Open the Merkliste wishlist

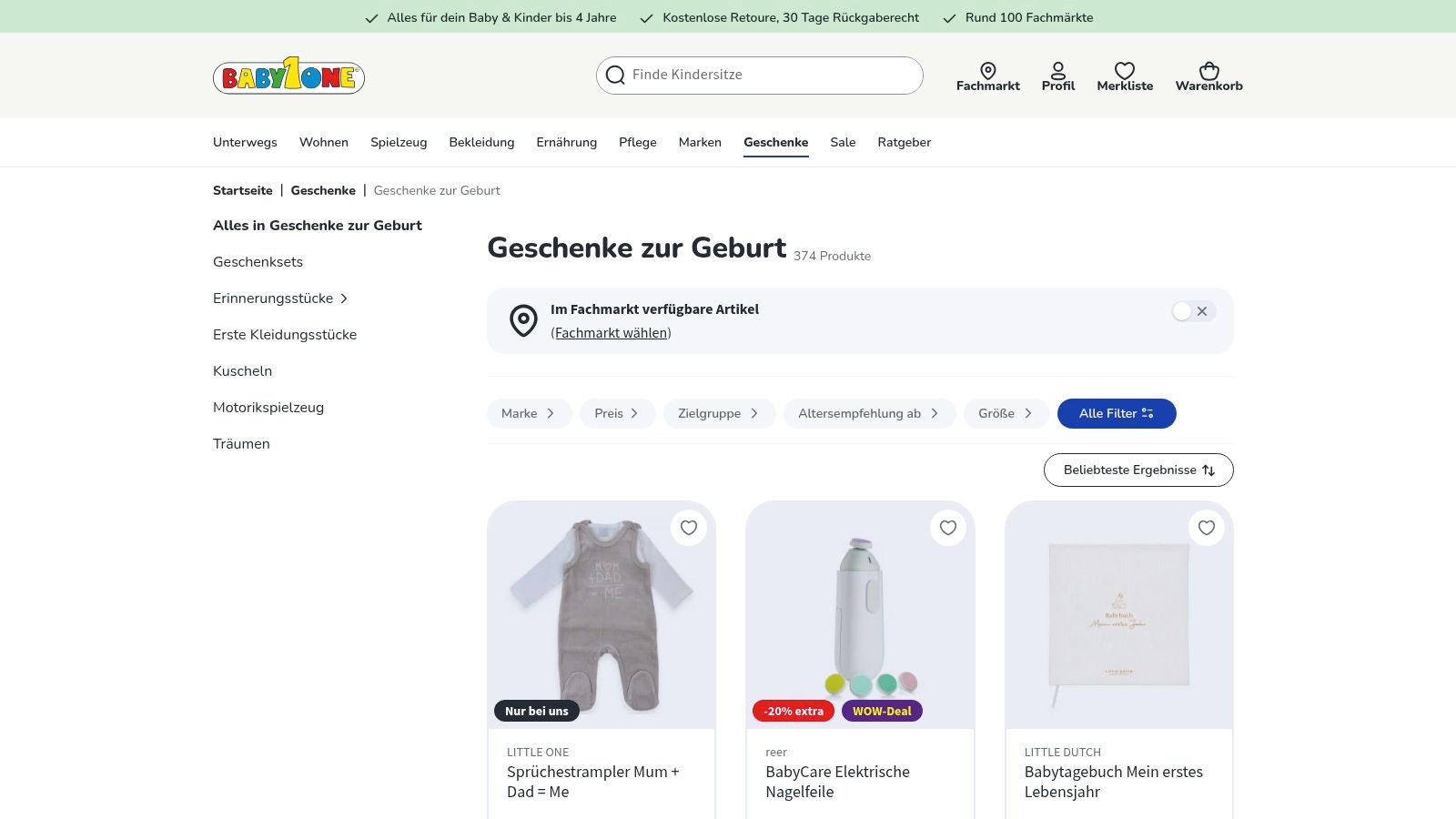click(1125, 76)
